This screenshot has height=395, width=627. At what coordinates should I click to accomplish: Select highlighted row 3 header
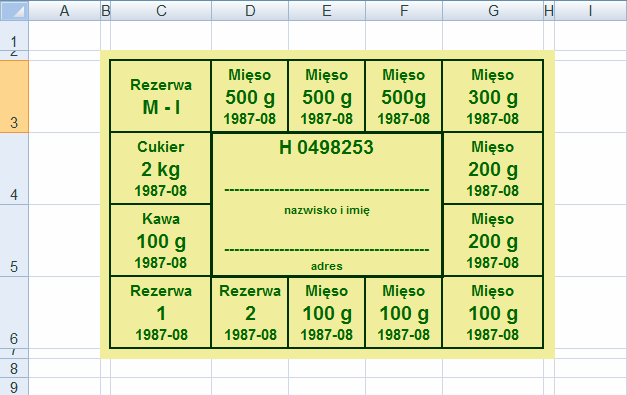(x=14, y=96)
